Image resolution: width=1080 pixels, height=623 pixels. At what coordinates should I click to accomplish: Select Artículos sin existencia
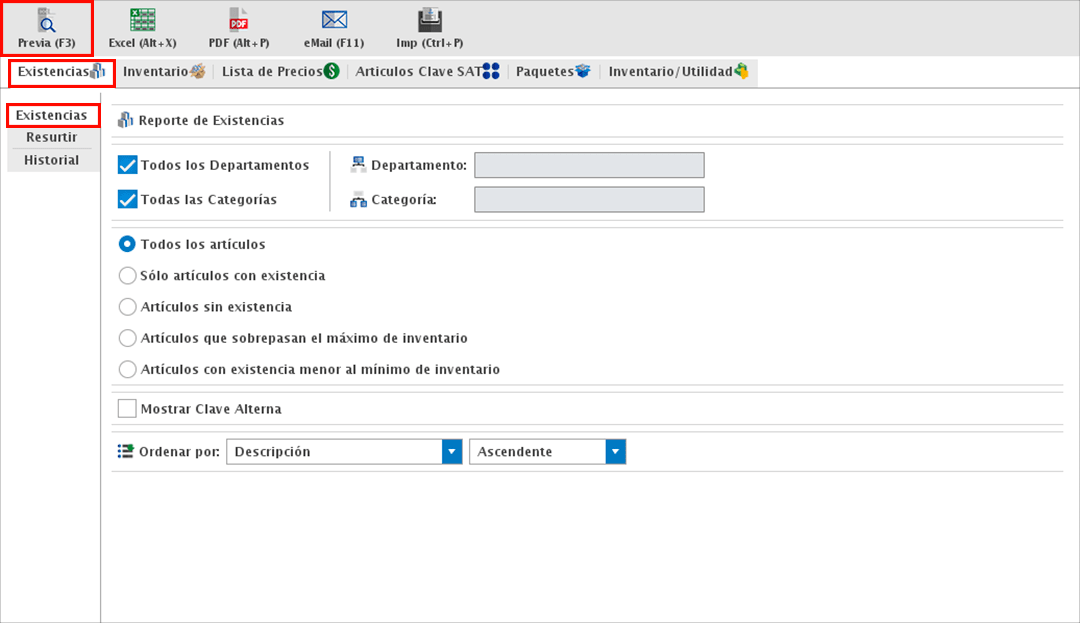127,306
